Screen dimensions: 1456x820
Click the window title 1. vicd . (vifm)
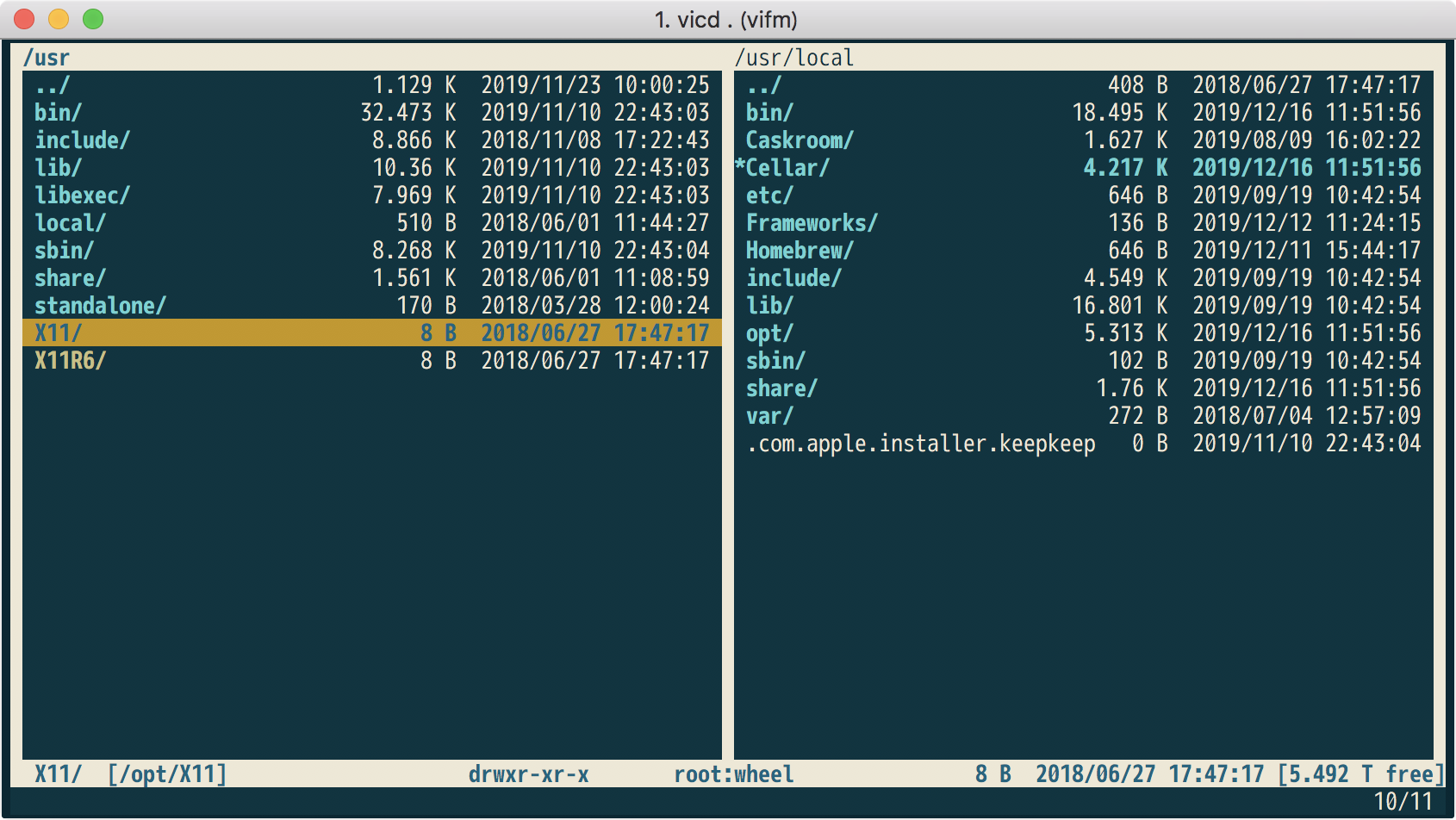click(x=726, y=20)
